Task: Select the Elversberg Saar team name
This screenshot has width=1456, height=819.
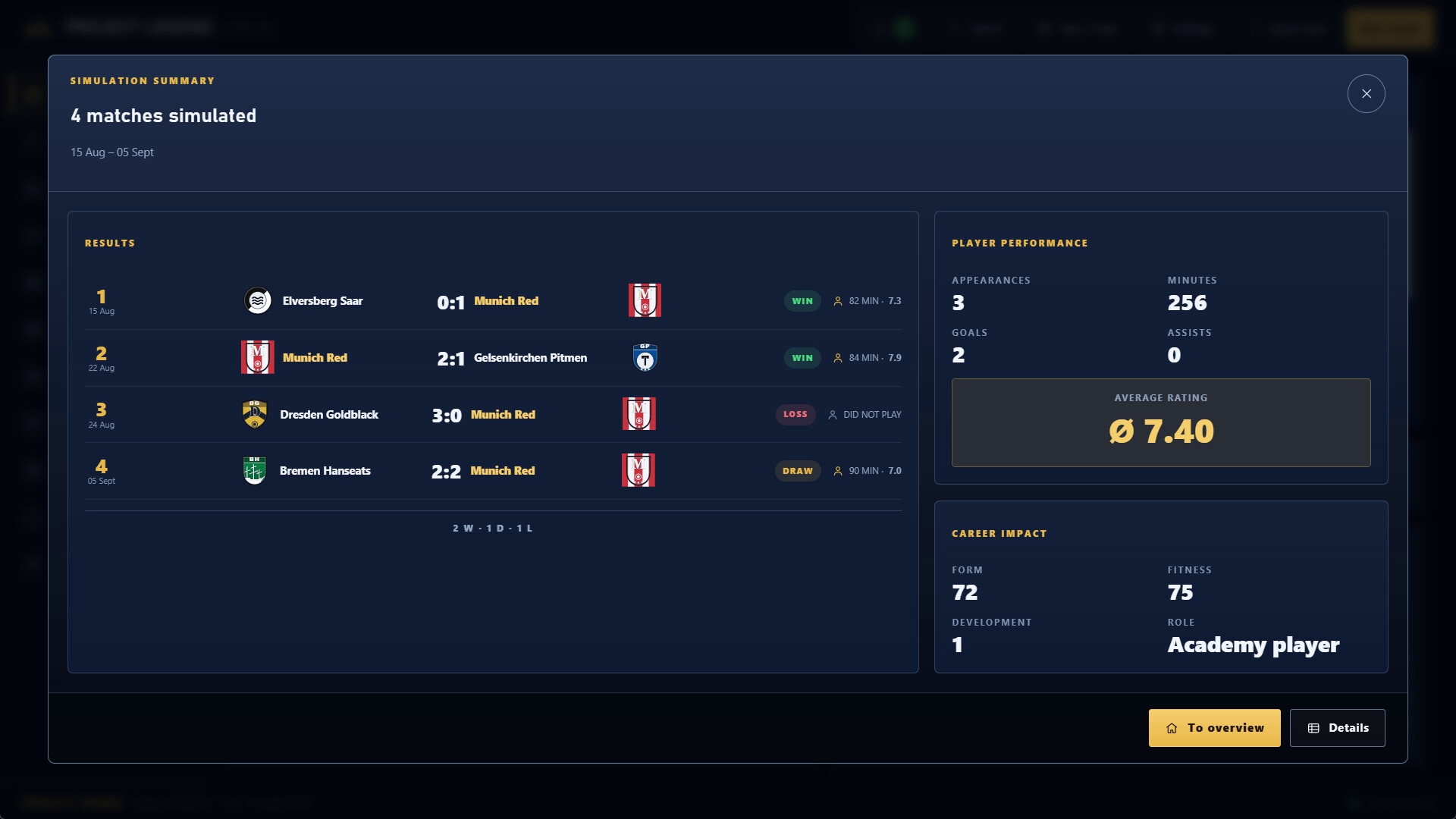Action: tap(322, 301)
